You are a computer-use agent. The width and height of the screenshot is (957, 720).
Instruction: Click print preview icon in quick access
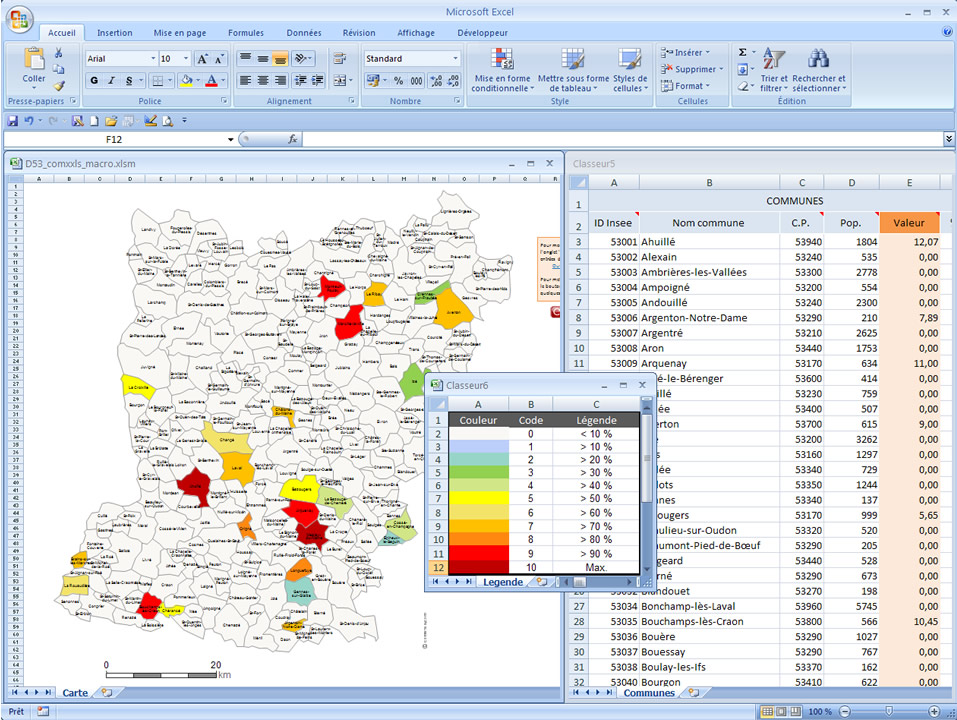pyautogui.click(x=167, y=121)
